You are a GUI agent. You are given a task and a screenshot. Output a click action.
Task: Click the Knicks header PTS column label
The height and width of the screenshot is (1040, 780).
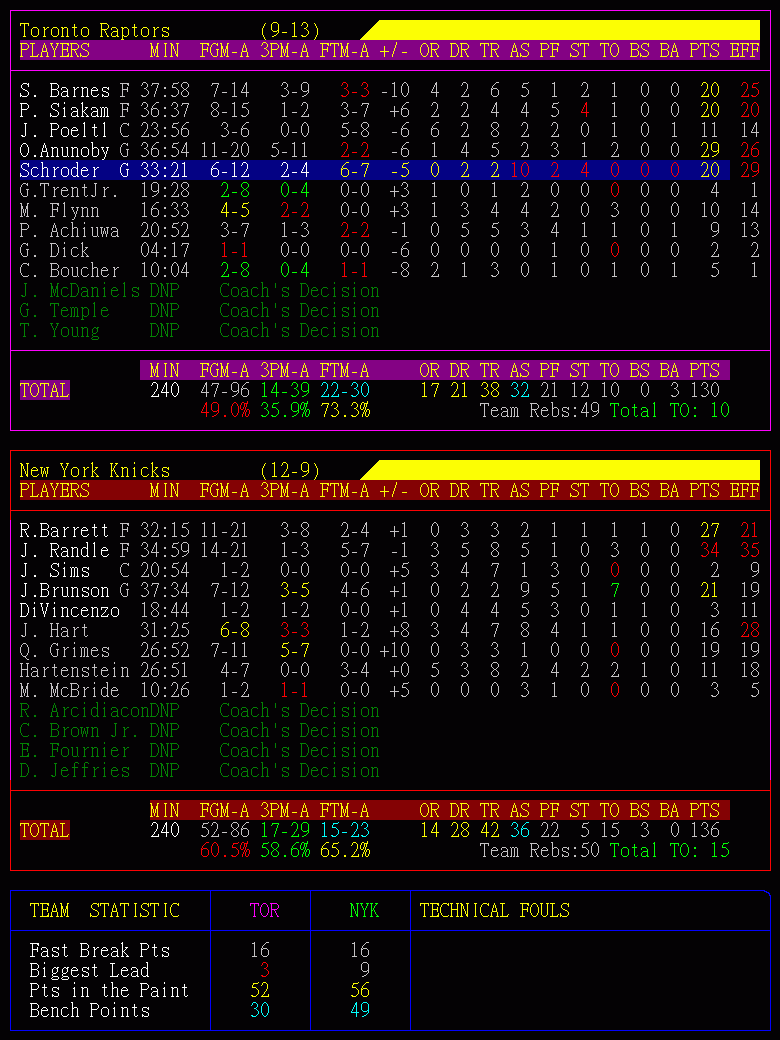[x=704, y=490]
